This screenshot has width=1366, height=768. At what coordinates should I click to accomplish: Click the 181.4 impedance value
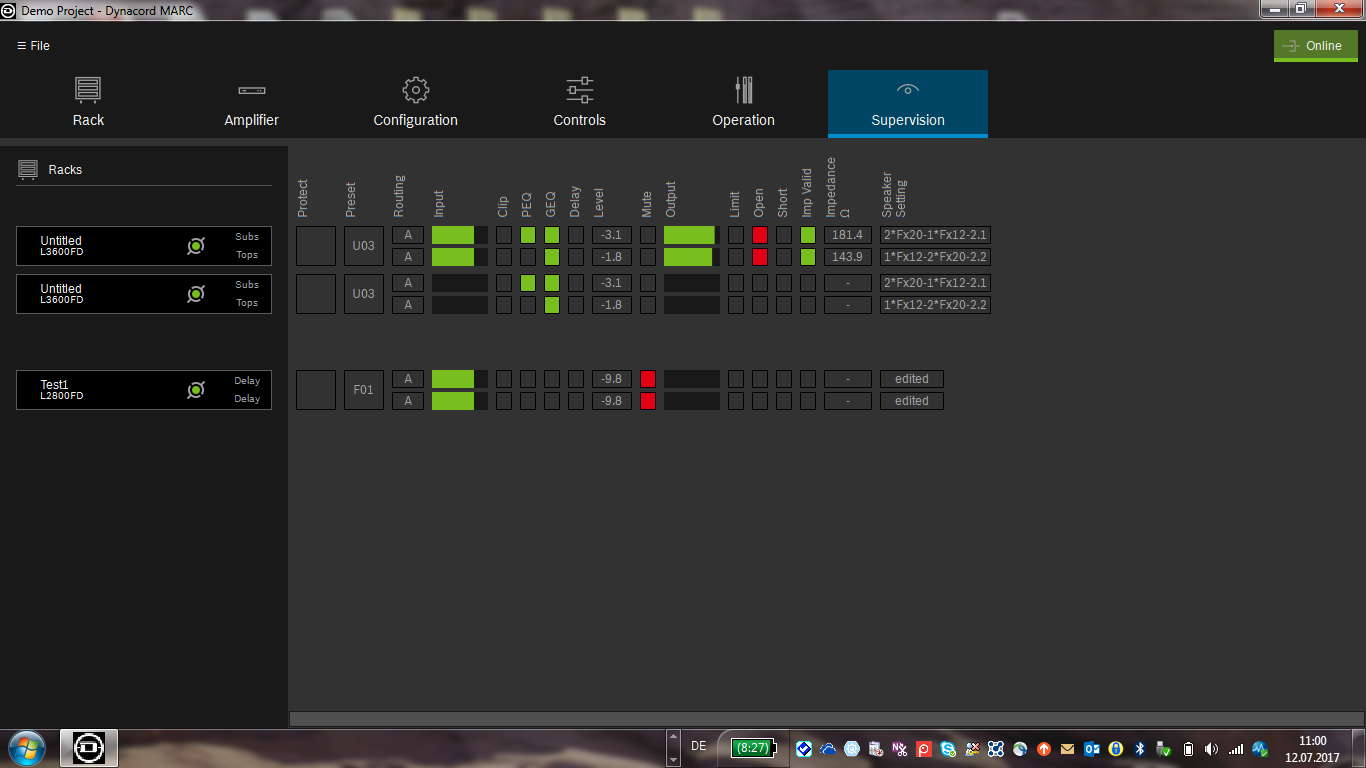pyautogui.click(x=848, y=235)
